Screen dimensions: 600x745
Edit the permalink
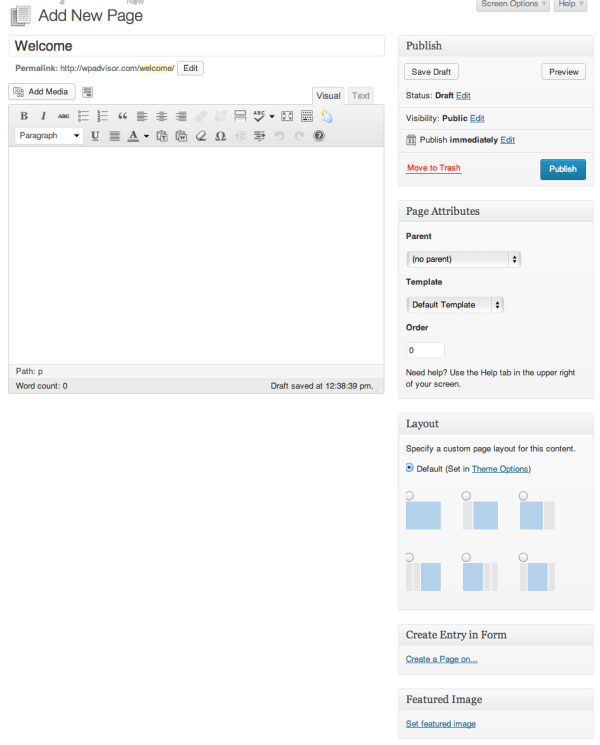[190, 68]
